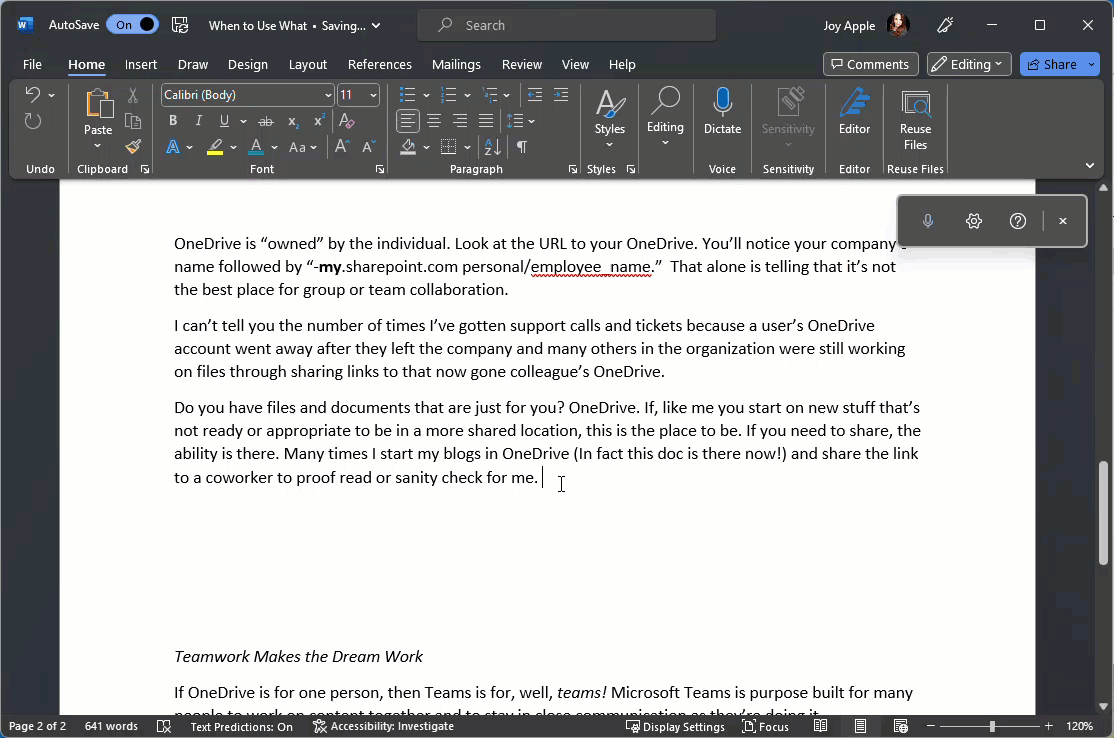Toggle Italic formatting

pos(199,121)
